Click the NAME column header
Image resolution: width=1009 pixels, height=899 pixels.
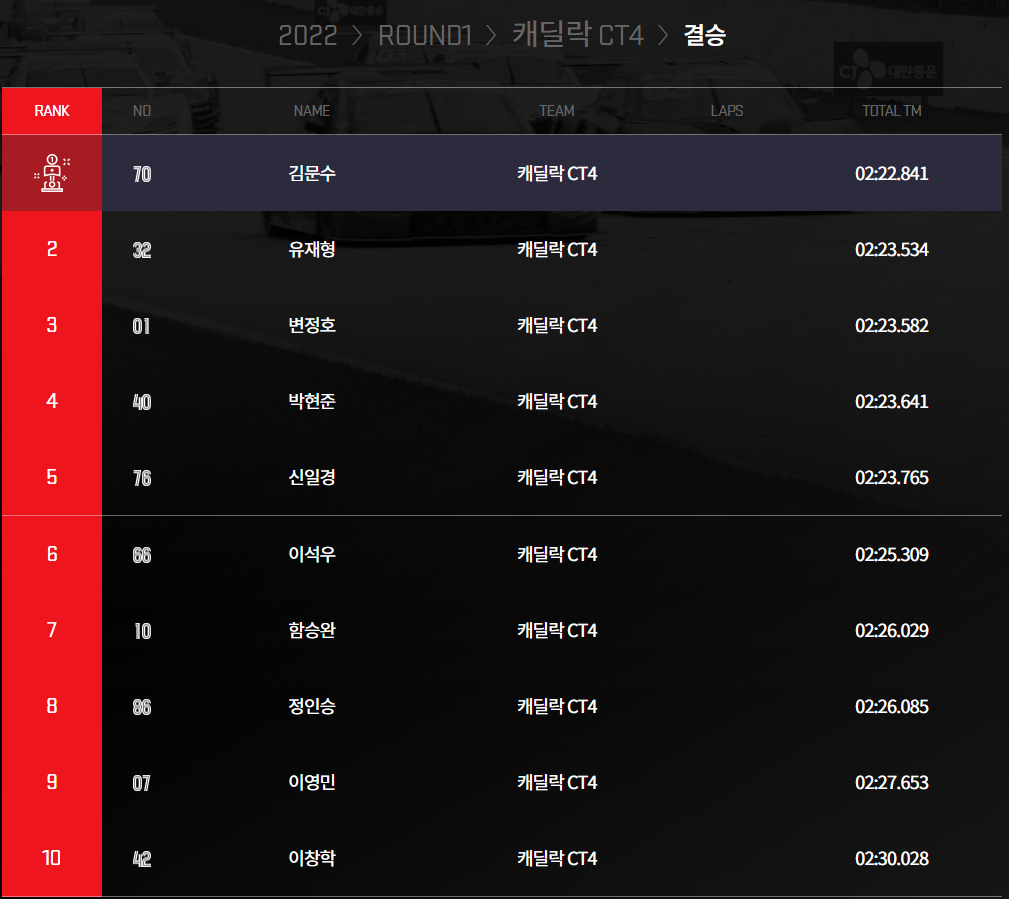pyautogui.click(x=312, y=111)
